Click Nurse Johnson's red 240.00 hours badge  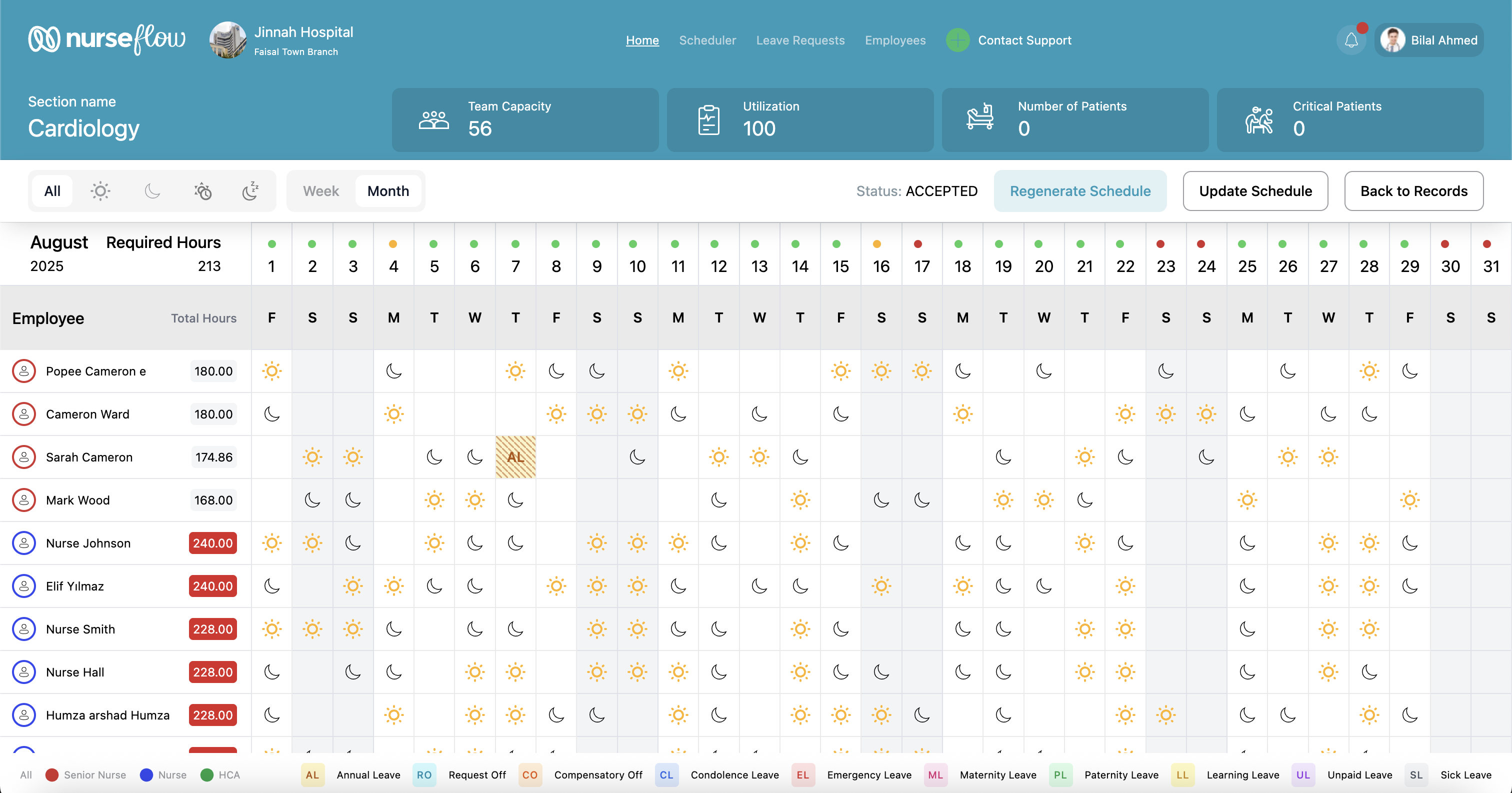(212, 543)
